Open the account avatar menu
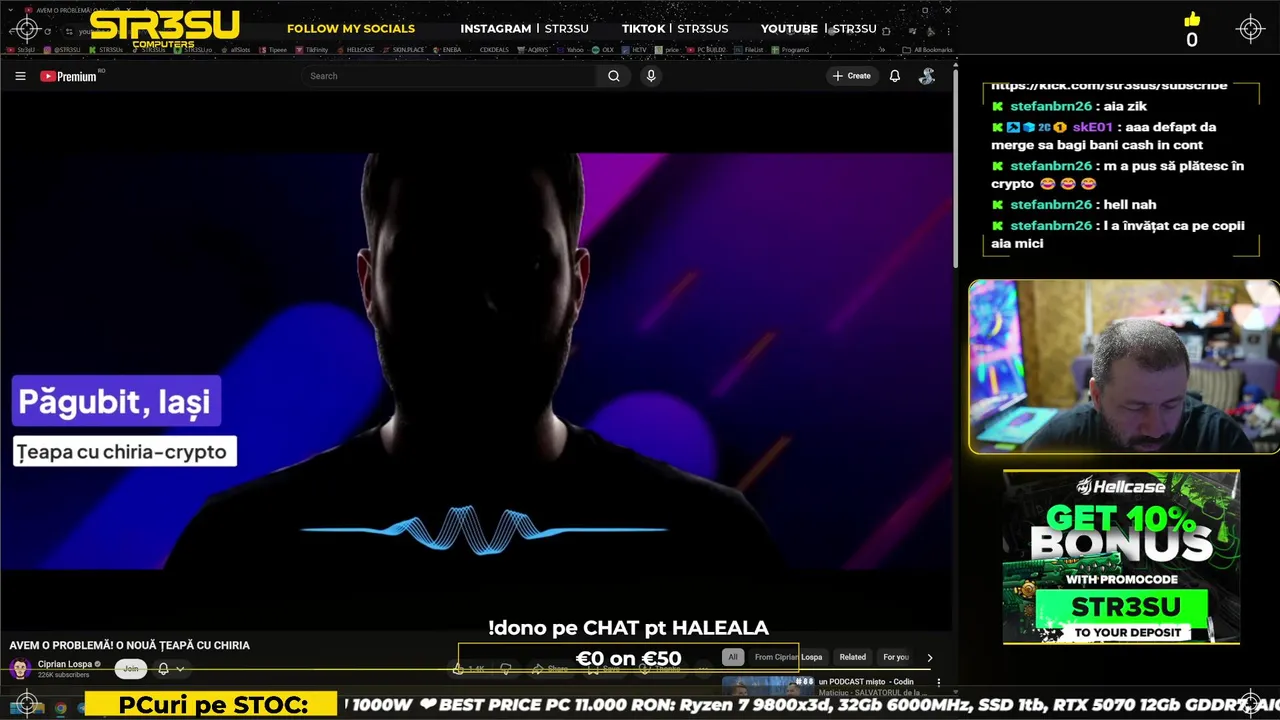This screenshot has height=720, width=1280. click(927, 76)
